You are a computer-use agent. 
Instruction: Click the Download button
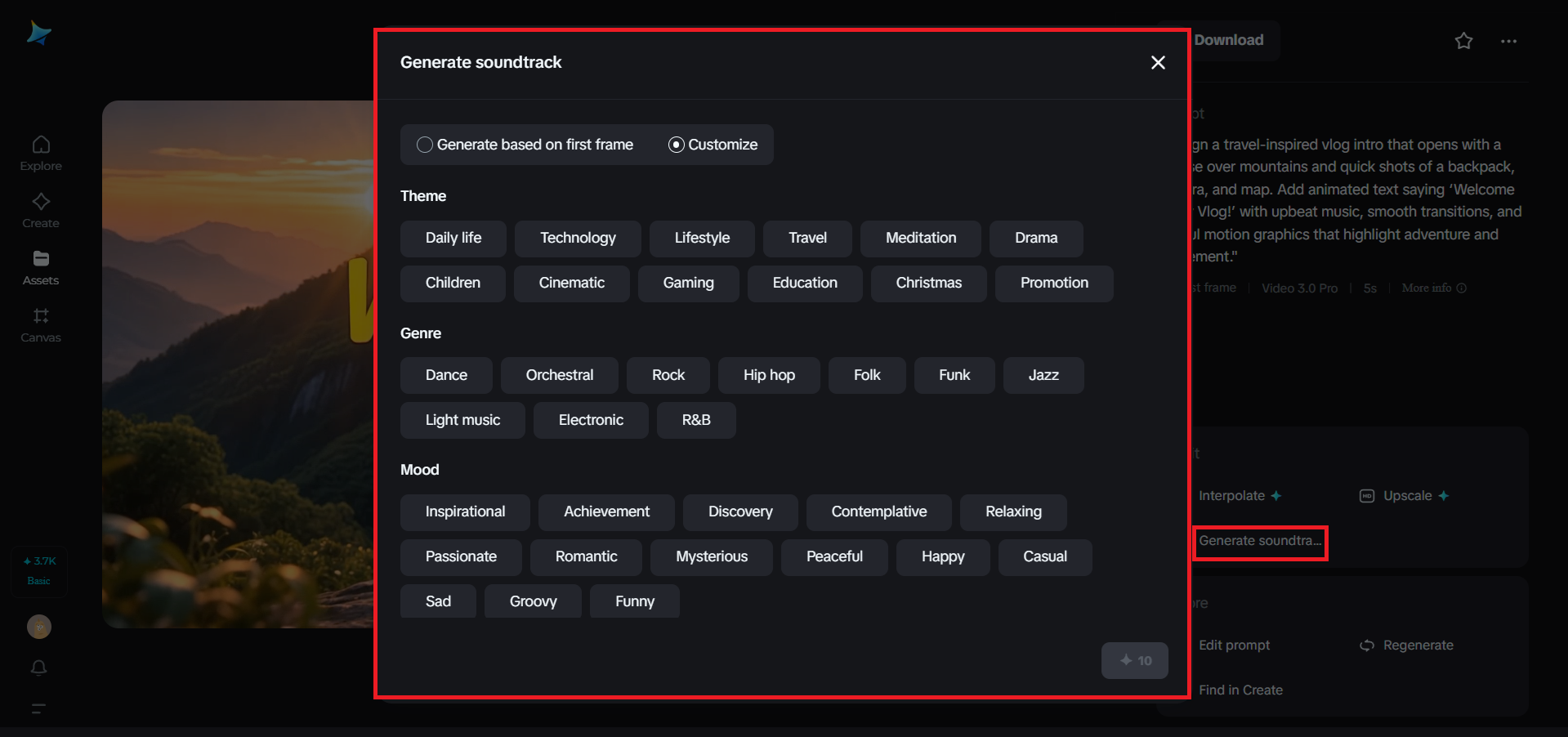point(1227,40)
